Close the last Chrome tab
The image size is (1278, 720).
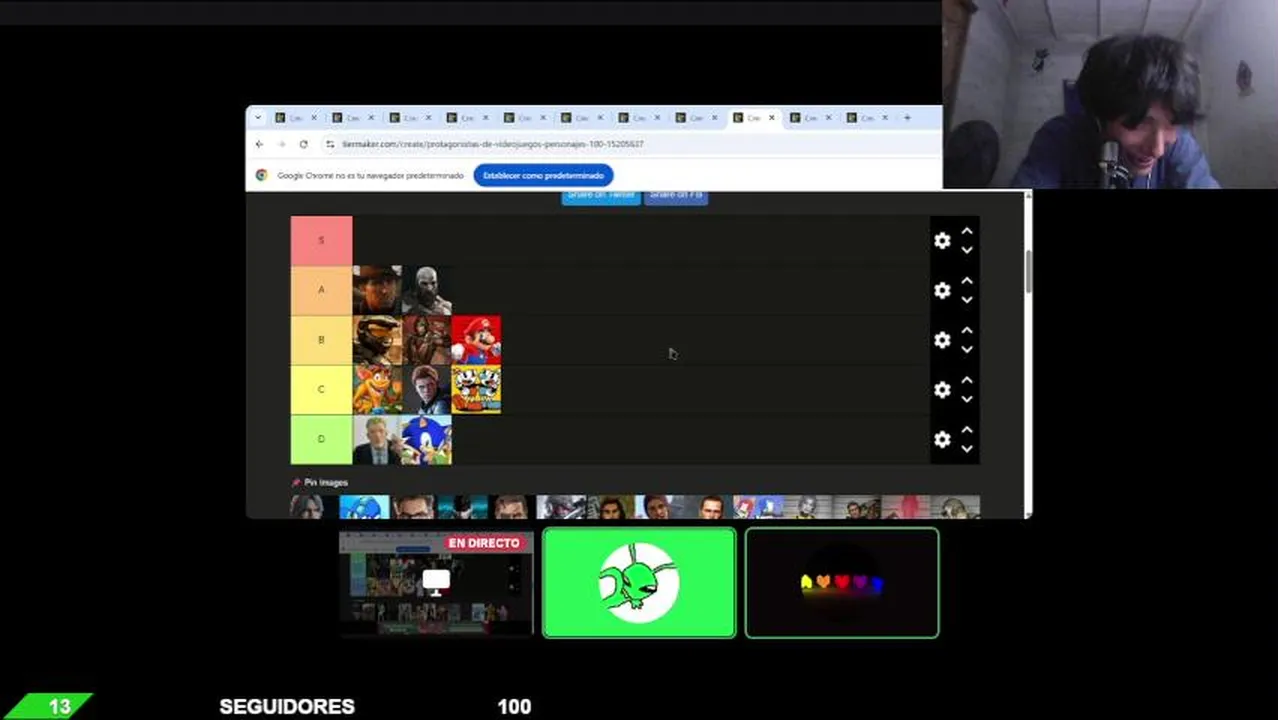pyautogui.click(x=885, y=118)
